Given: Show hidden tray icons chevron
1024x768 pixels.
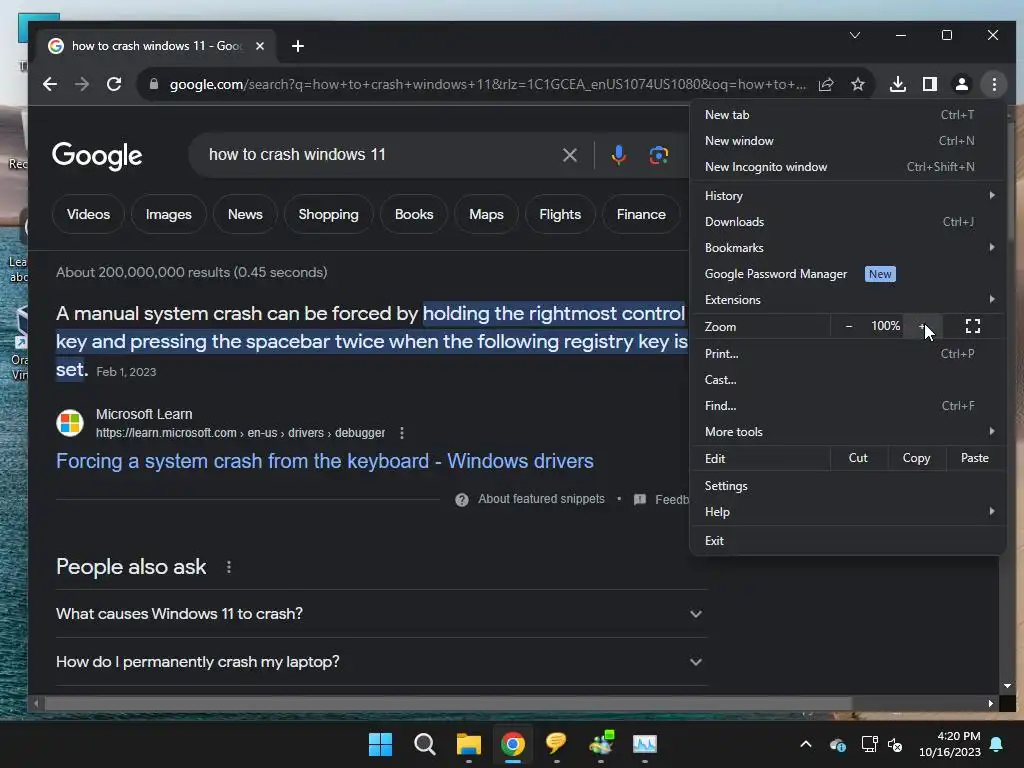Looking at the screenshot, I should [806, 744].
